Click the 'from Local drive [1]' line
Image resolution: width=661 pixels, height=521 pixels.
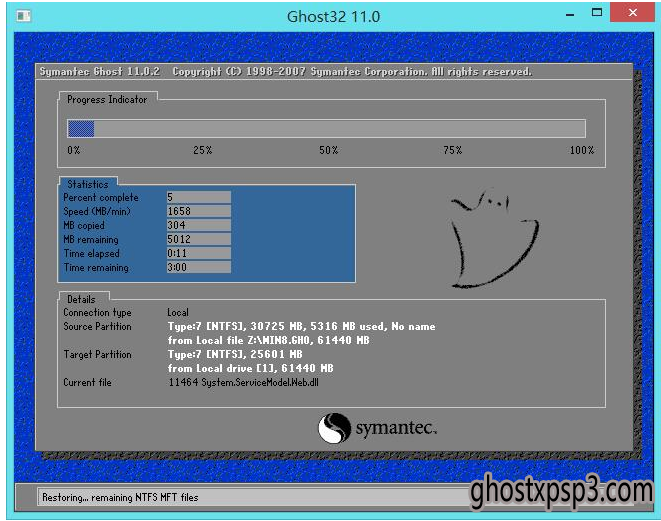[250, 368]
